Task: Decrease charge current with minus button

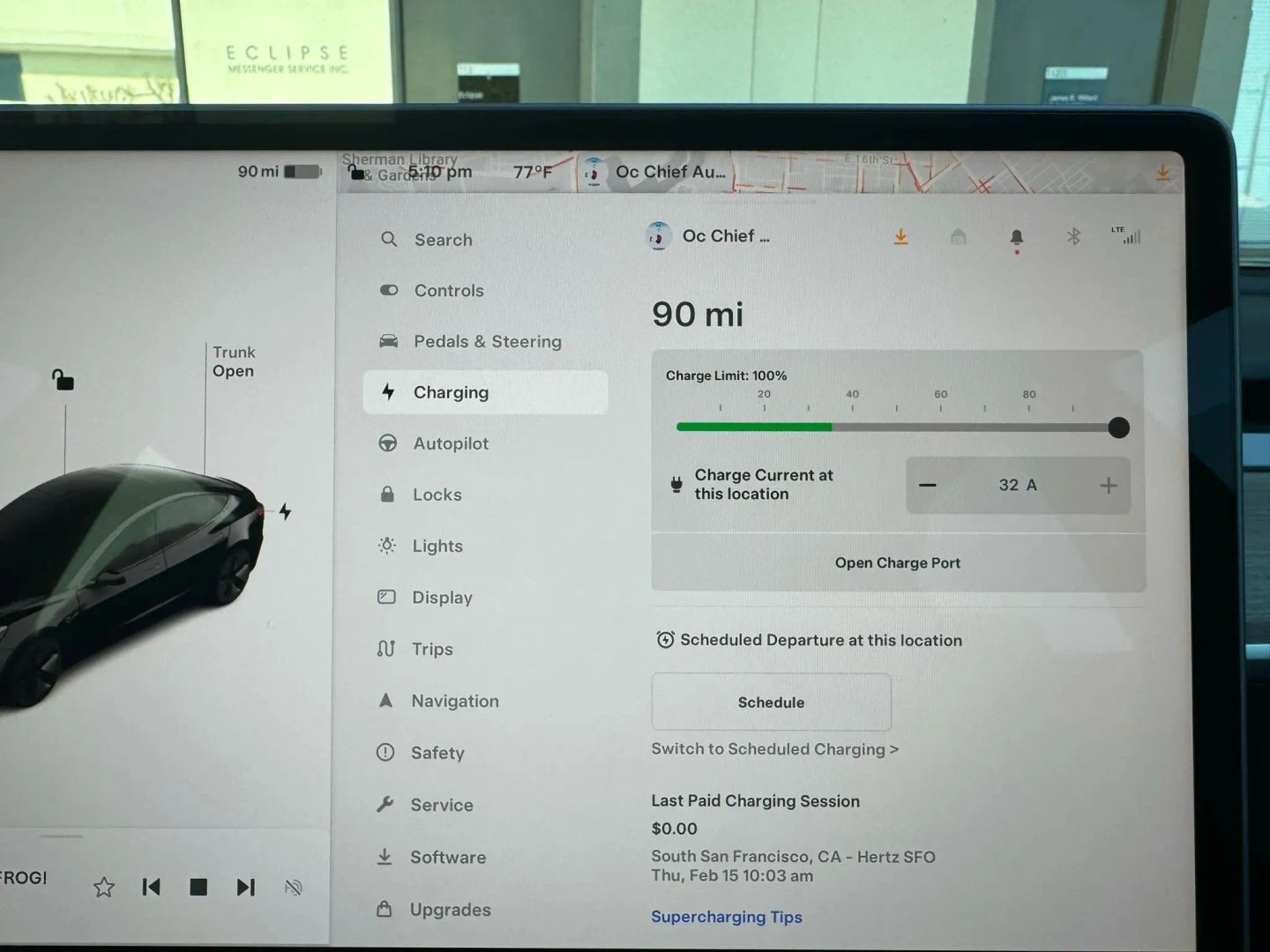Action: [x=928, y=485]
